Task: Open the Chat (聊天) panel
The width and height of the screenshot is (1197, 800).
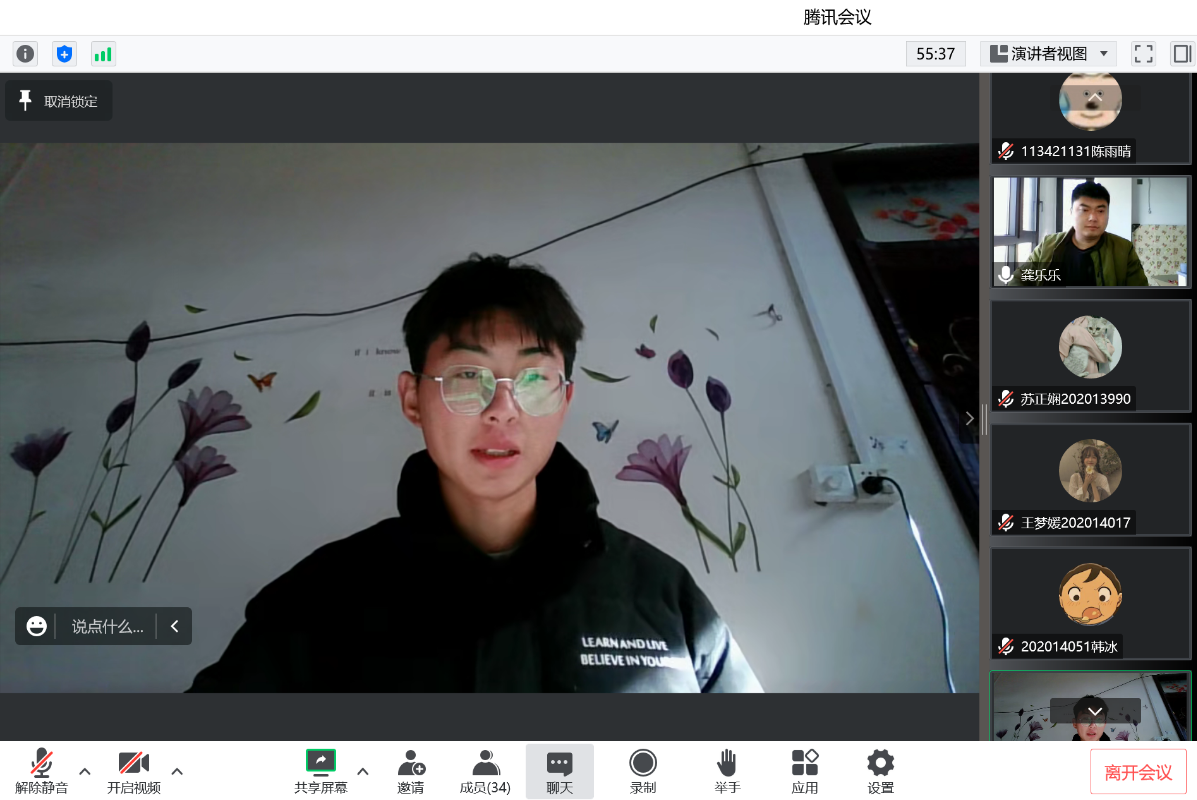Action: point(559,772)
